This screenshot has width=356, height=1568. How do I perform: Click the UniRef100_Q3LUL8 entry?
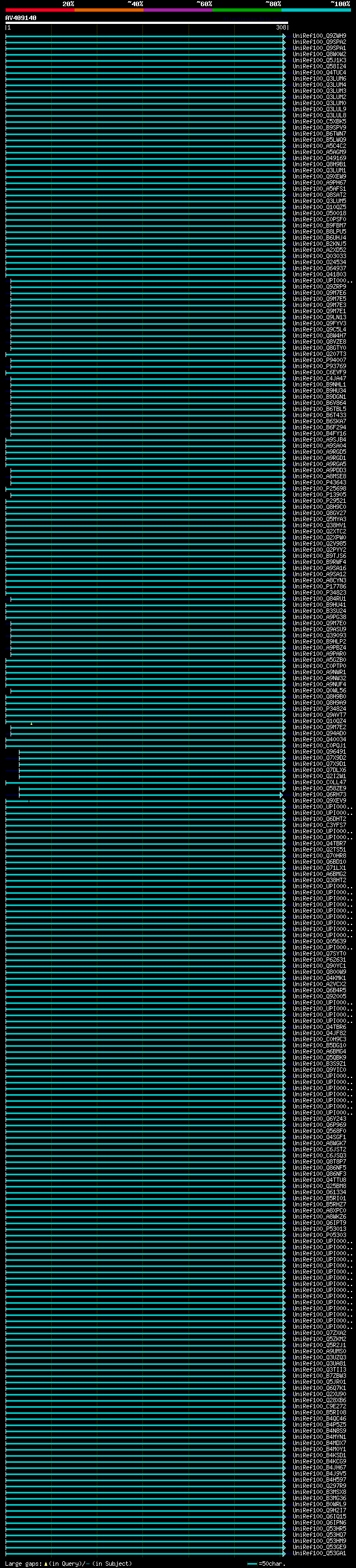pyautogui.click(x=319, y=115)
